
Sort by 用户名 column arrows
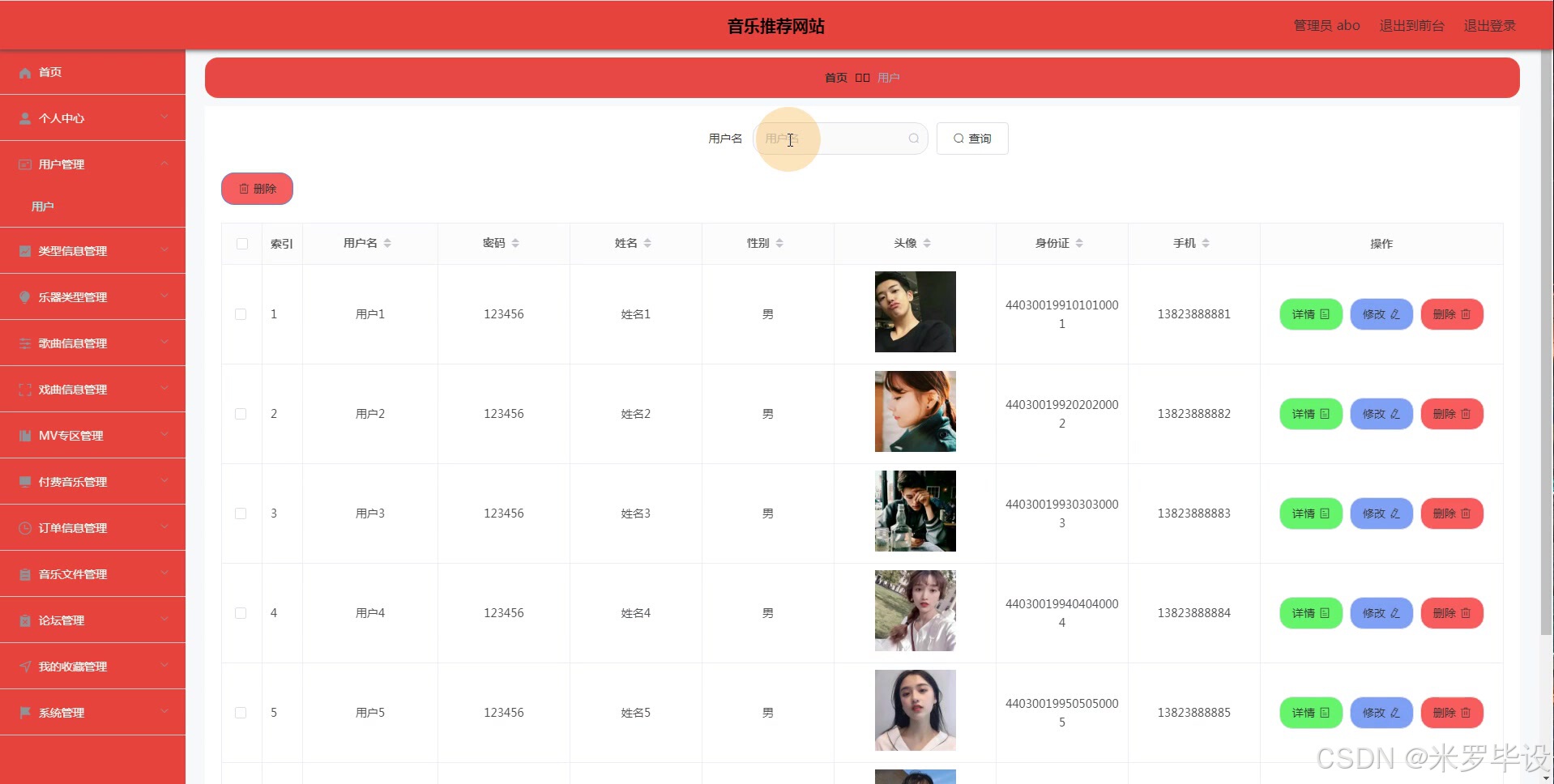point(387,243)
